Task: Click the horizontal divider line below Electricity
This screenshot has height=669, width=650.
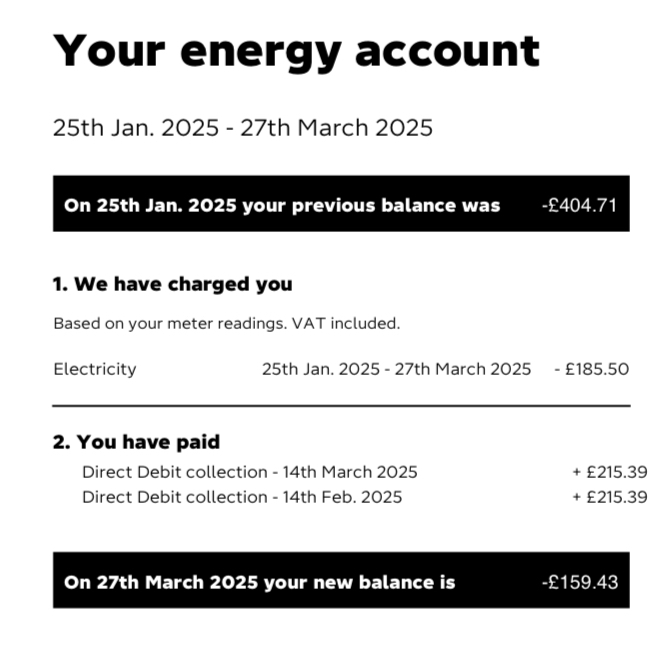Action: pos(341,406)
